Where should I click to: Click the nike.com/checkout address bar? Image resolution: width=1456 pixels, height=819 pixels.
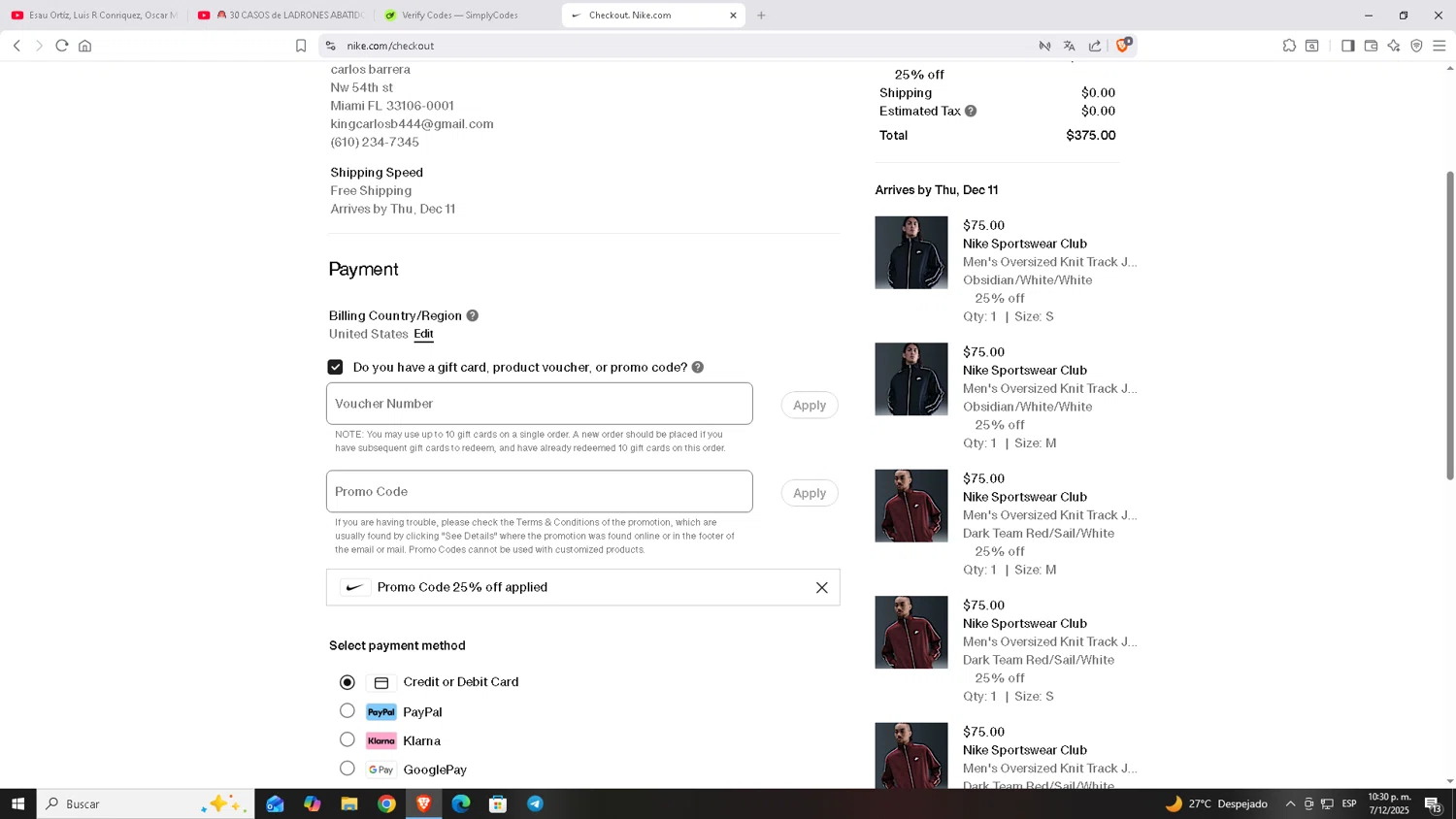679,46
